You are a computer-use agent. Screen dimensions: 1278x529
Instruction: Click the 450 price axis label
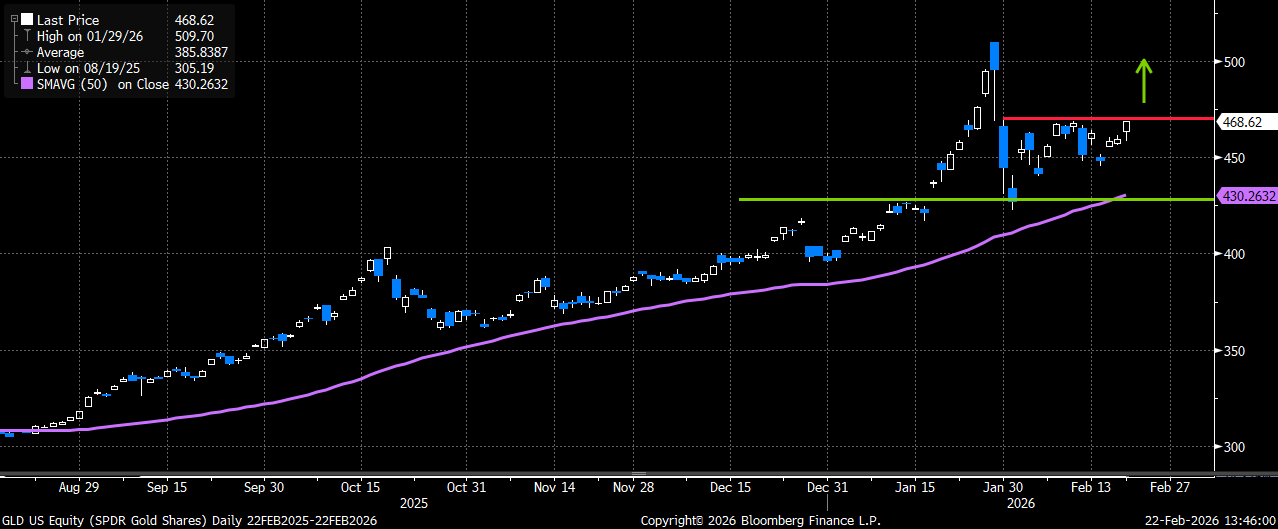click(x=1236, y=158)
